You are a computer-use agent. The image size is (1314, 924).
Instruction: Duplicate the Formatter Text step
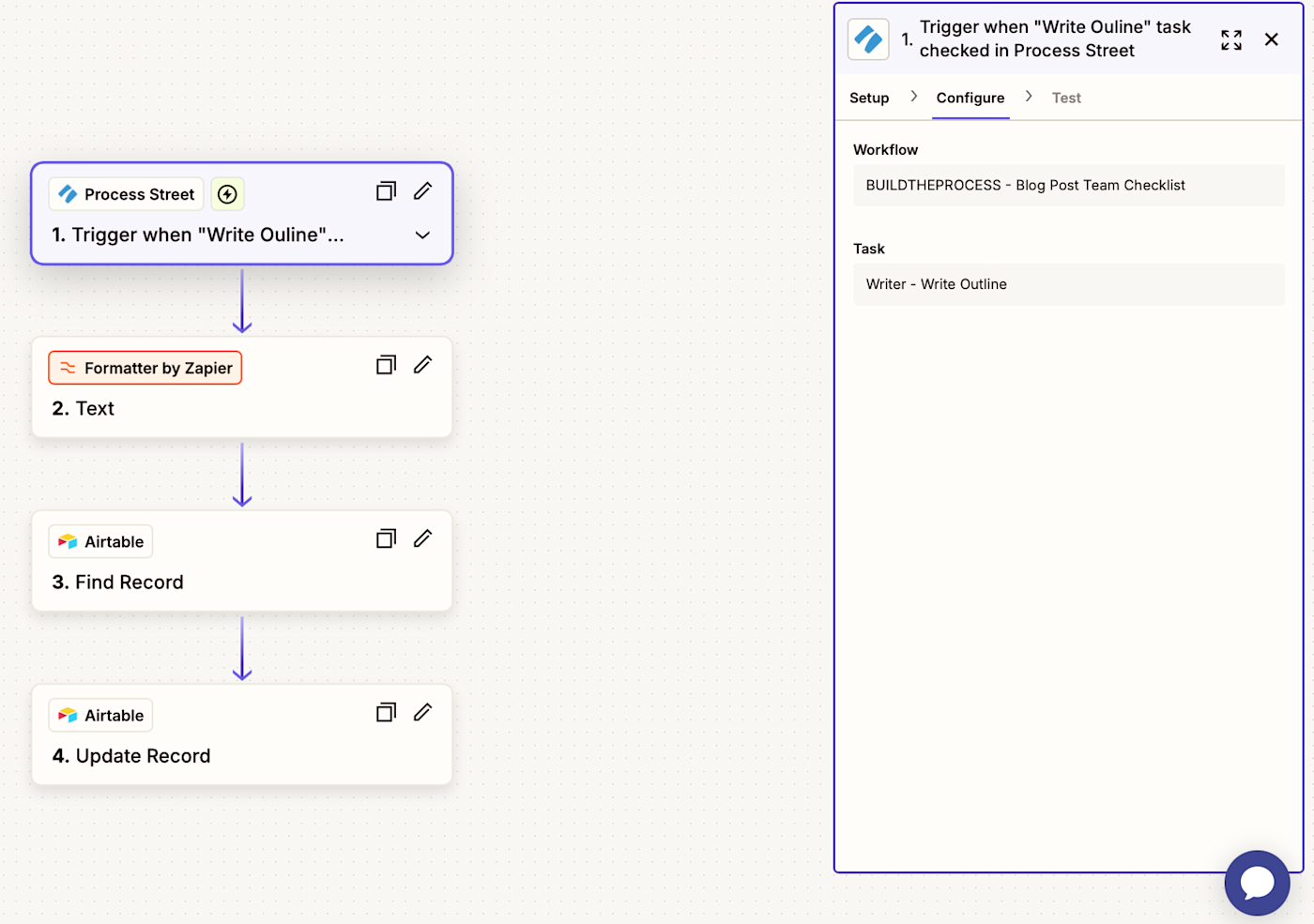(386, 365)
